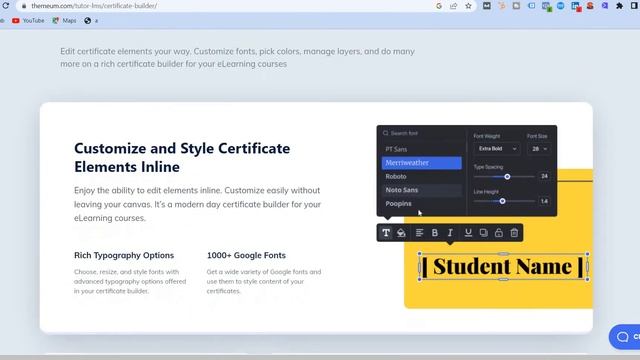This screenshot has width=640, height=360.
Task: Open the chat support bubble
Action: (x=624, y=337)
